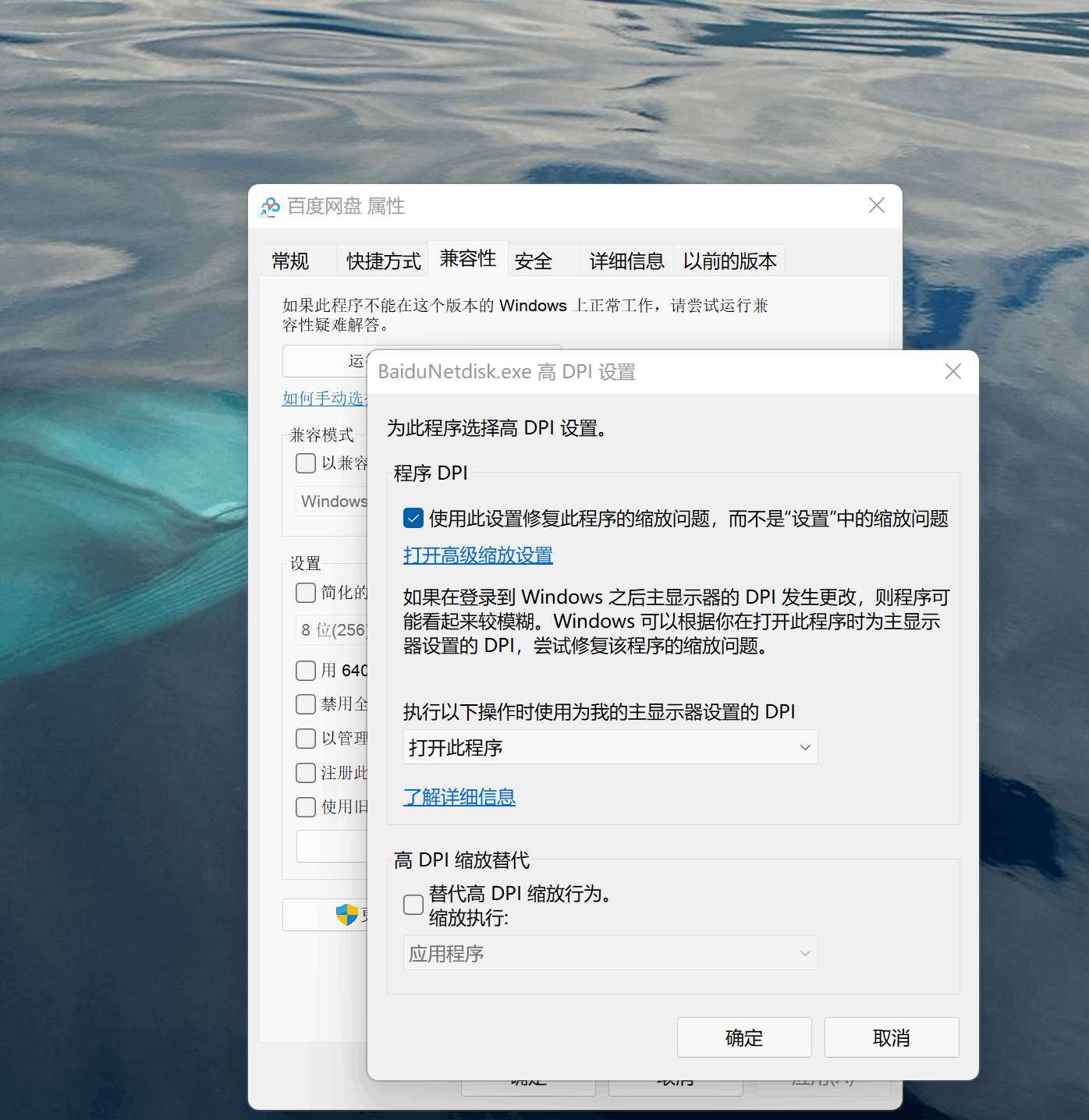Screen dimensions: 1089x1120
Task: Click the Baidu Netdisk app icon in title bar
Action: [269, 206]
